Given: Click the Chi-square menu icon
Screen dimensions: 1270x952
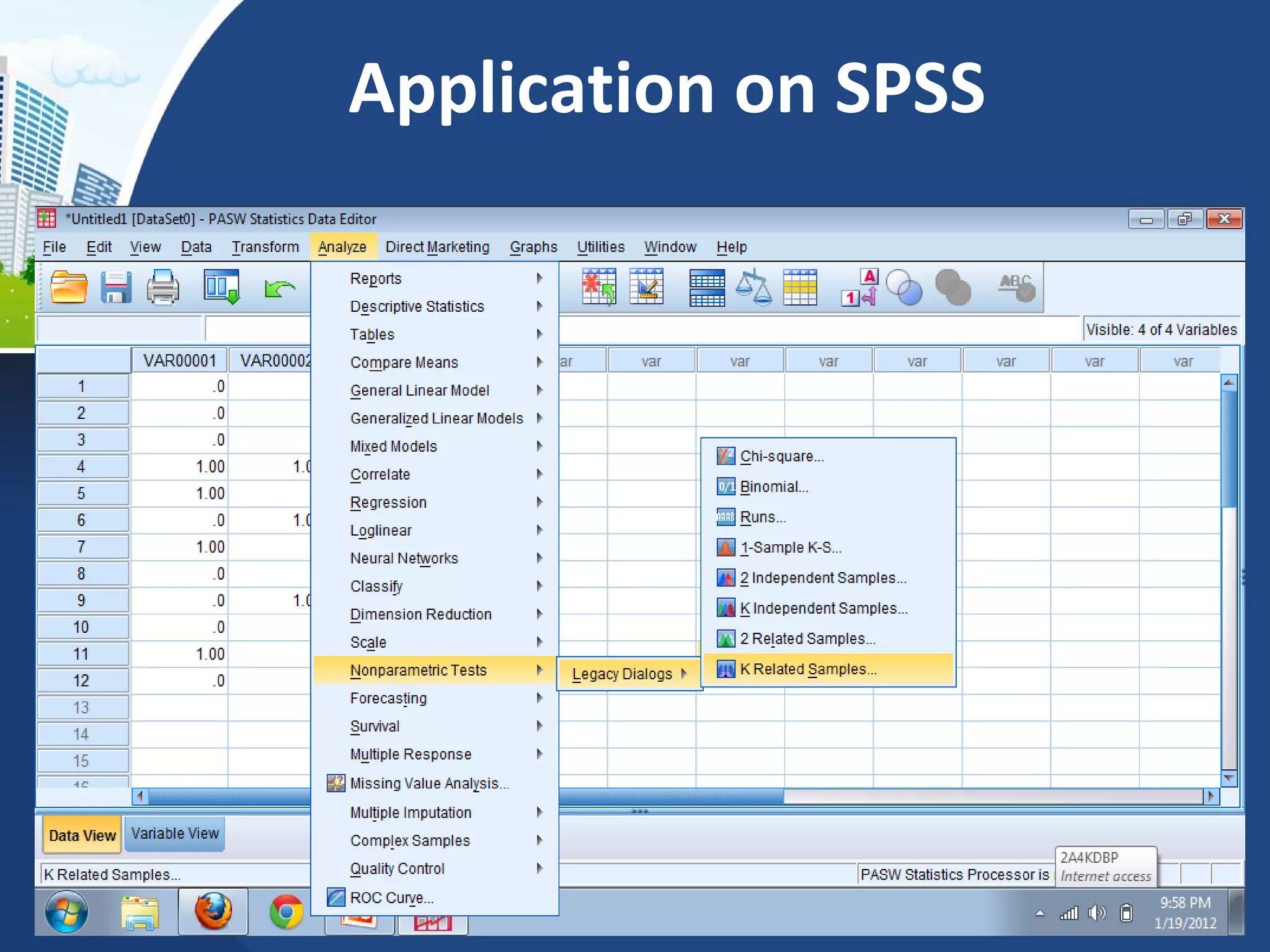Looking at the screenshot, I should tap(726, 456).
